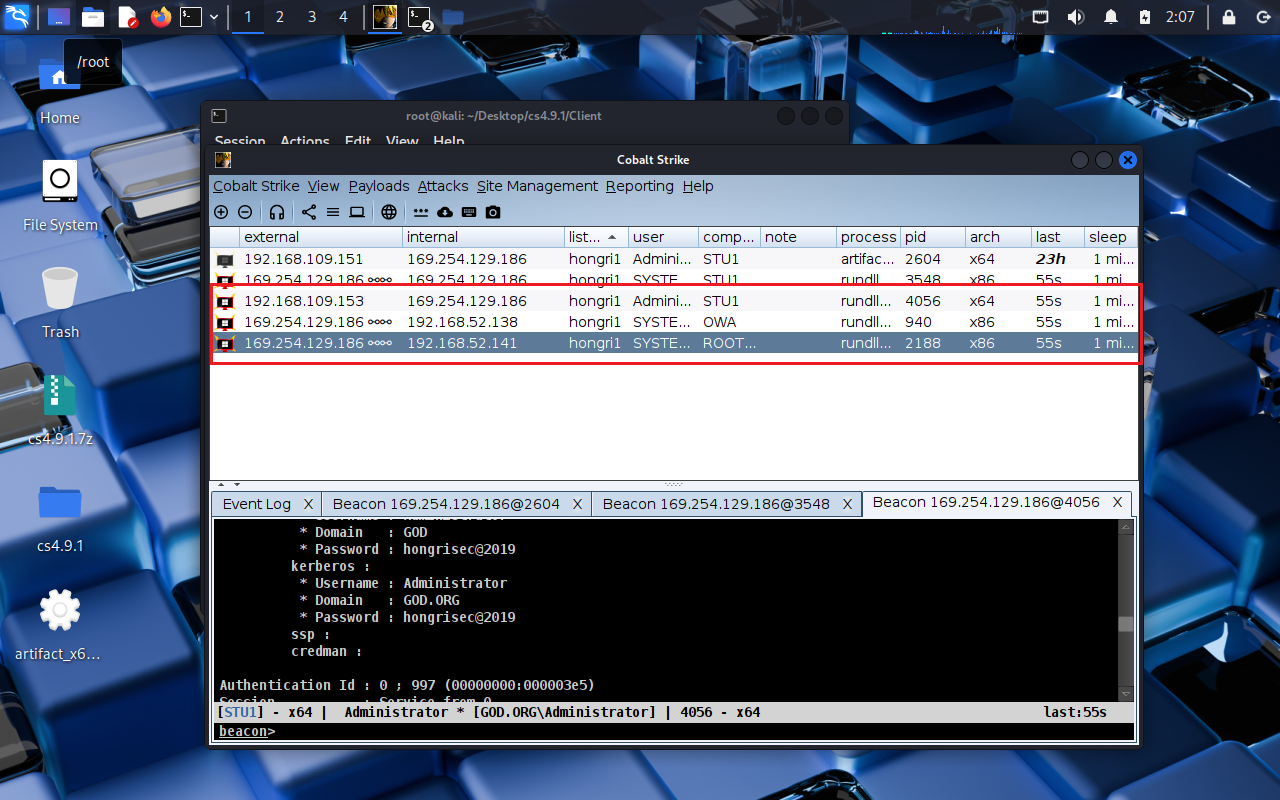Open downloaded files cloud icon

pos(445,212)
